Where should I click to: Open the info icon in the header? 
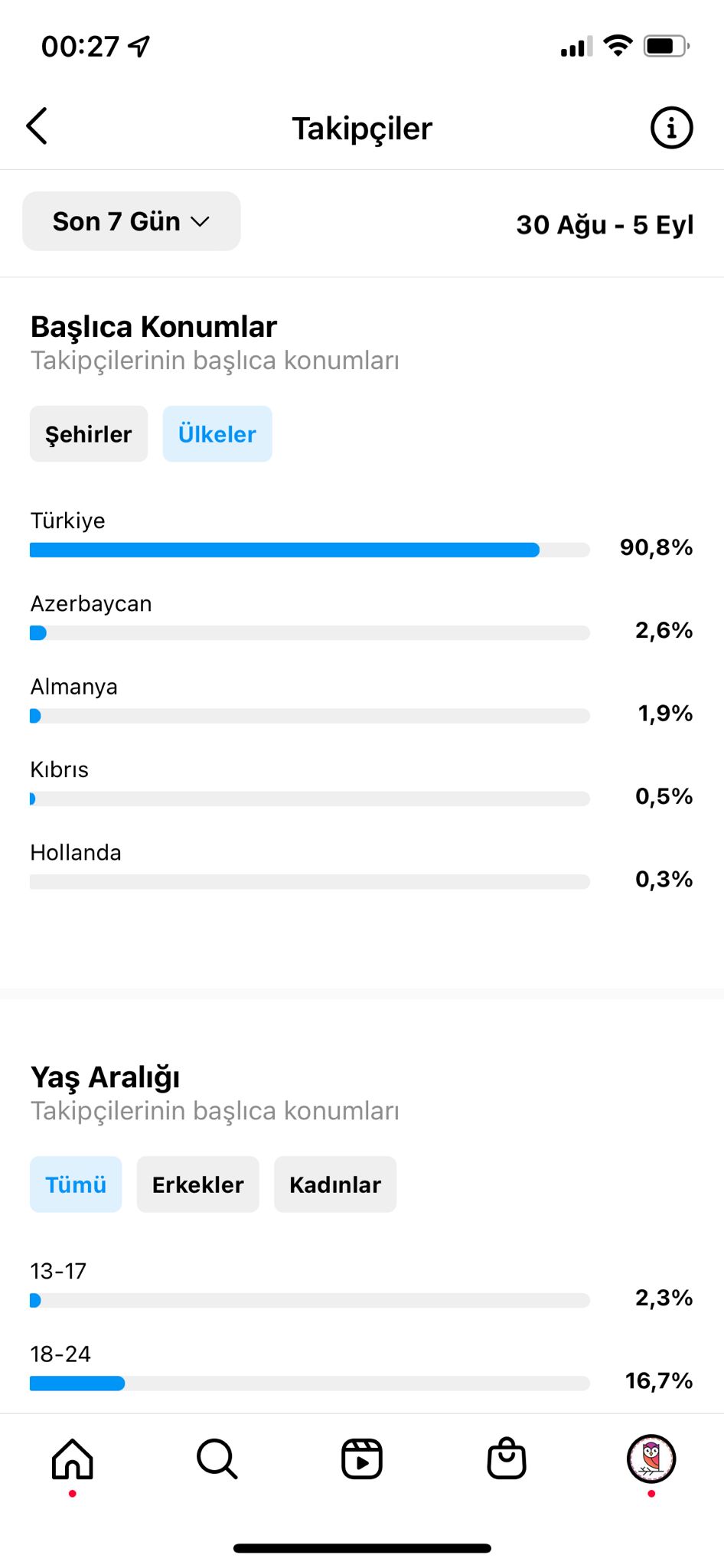671,127
